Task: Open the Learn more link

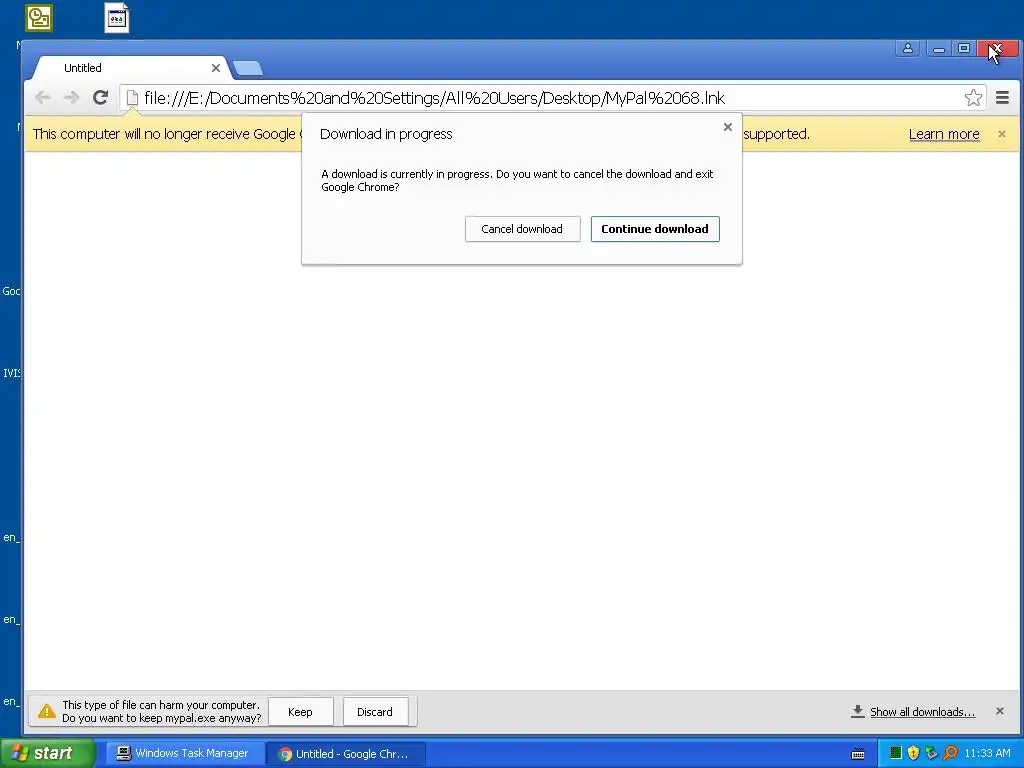Action: click(944, 134)
